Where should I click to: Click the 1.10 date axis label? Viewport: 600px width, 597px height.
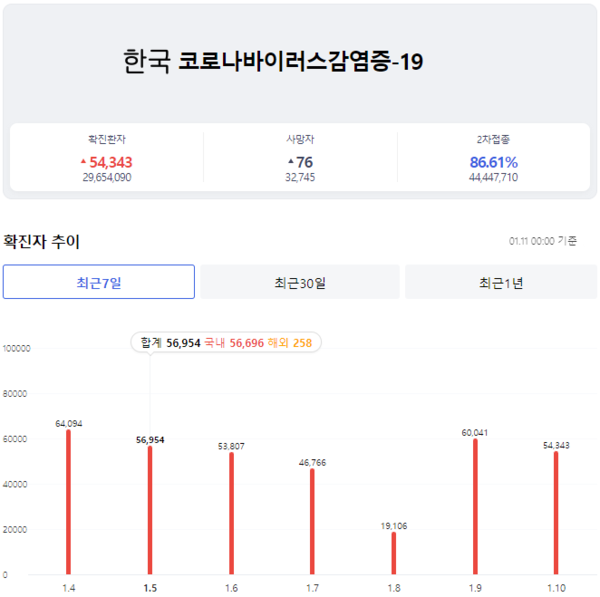tap(556, 588)
